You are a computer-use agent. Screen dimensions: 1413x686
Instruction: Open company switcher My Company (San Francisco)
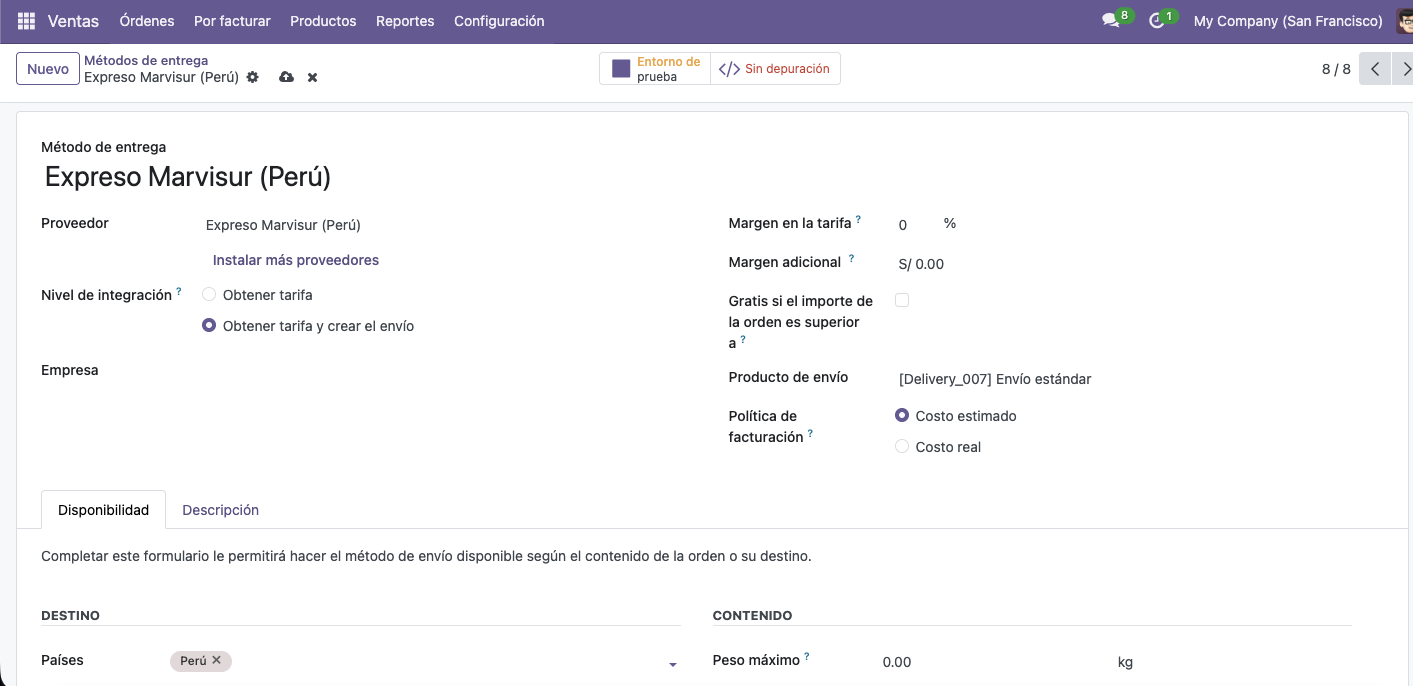[1288, 21]
